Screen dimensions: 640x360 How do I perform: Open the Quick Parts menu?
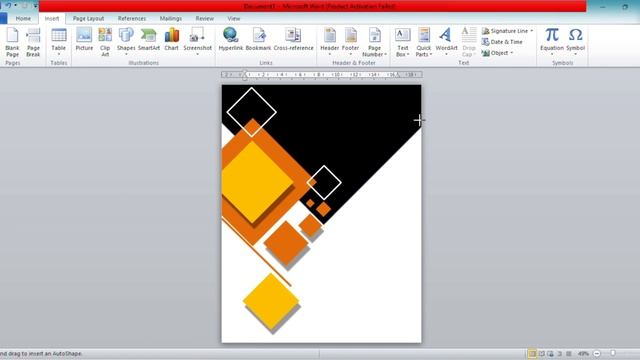click(424, 42)
